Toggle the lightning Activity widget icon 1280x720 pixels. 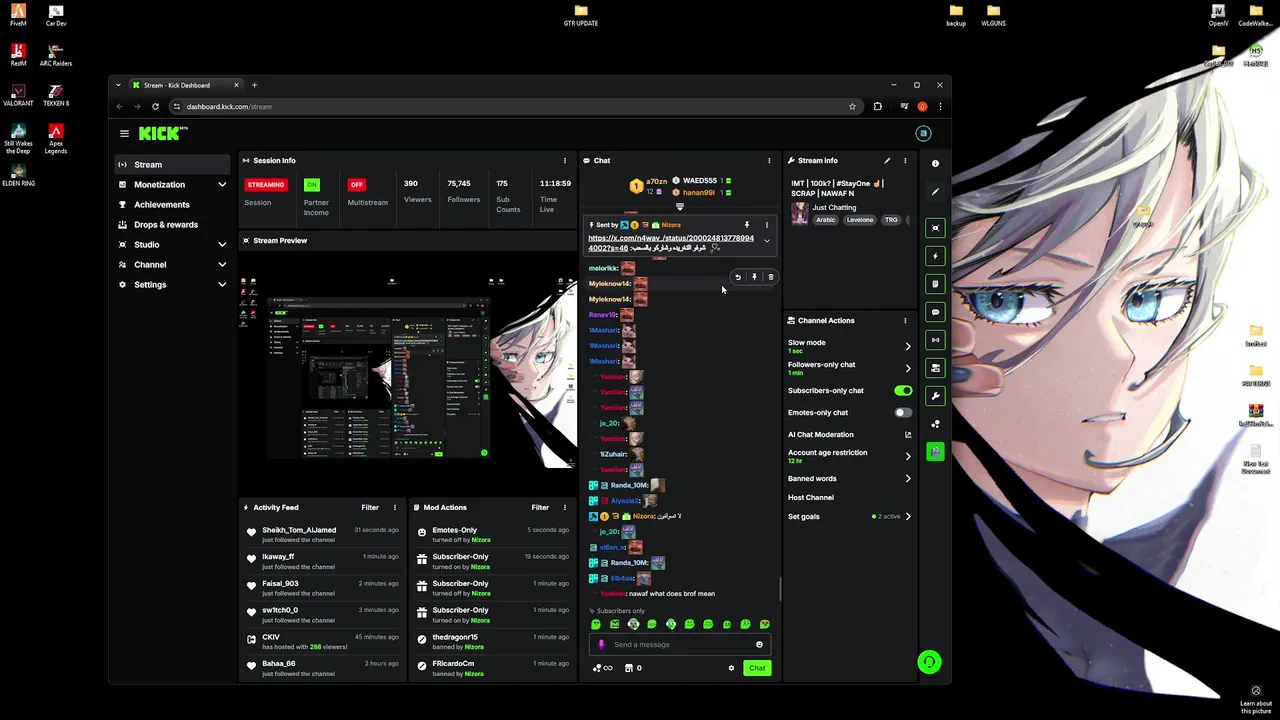click(936, 256)
